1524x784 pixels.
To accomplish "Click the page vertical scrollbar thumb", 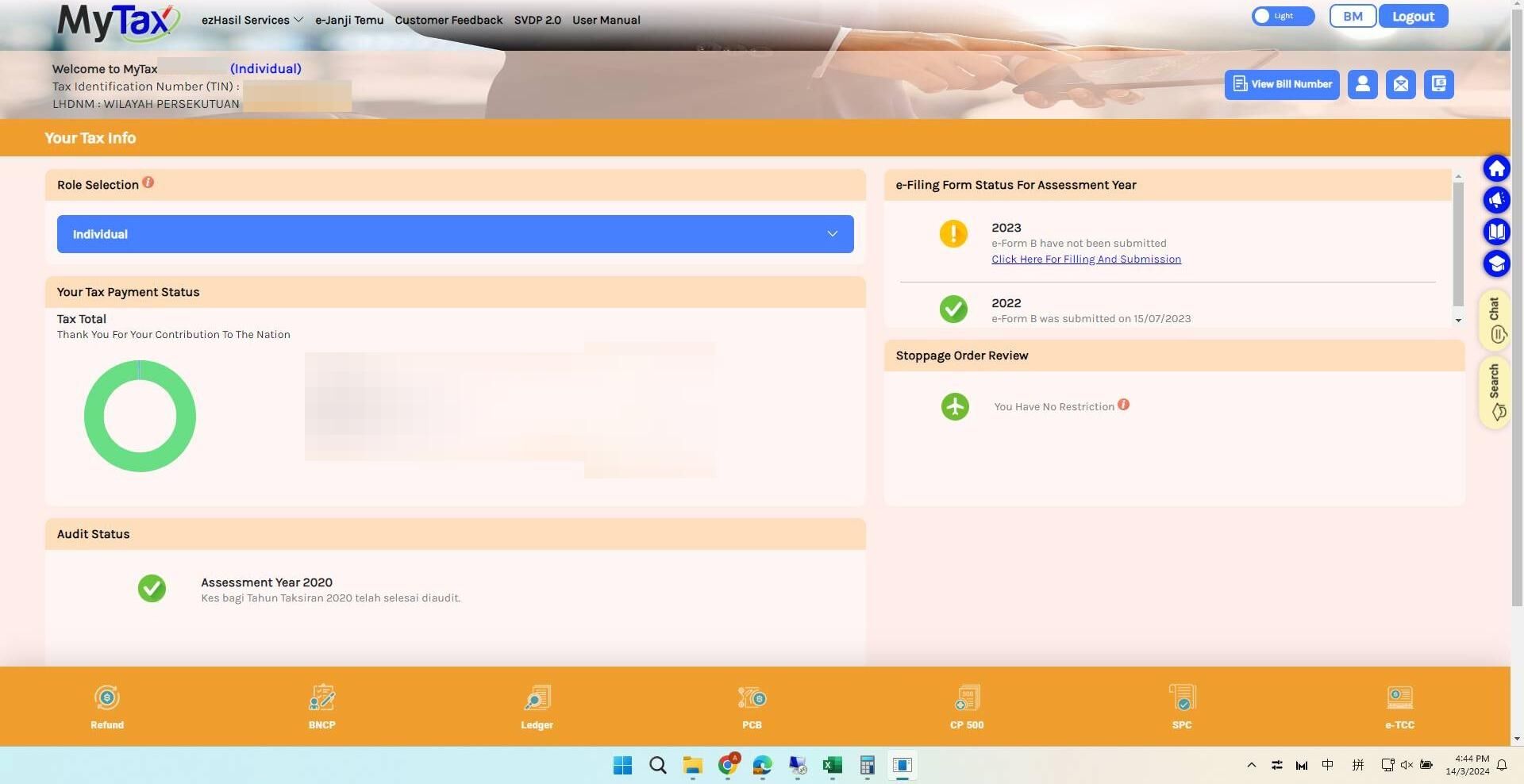I will (x=1517, y=309).
